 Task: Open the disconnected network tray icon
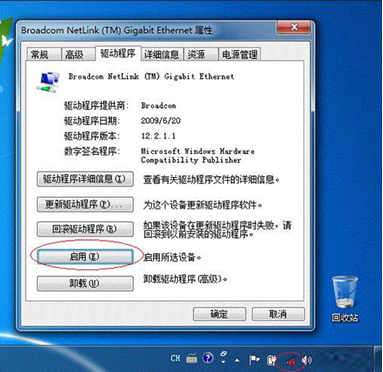290,361
